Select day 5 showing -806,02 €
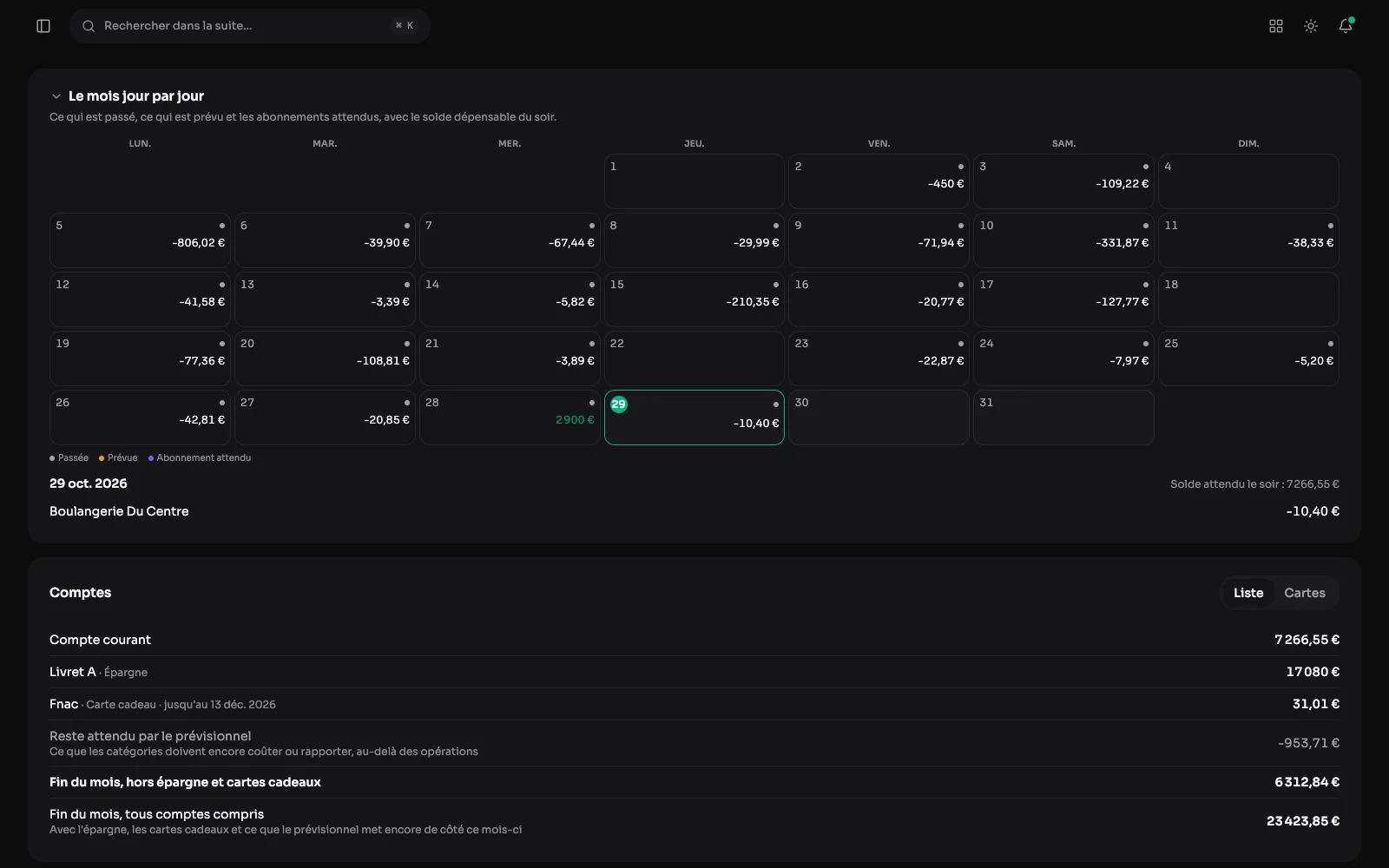The image size is (1389, 868). click(140, 240)
